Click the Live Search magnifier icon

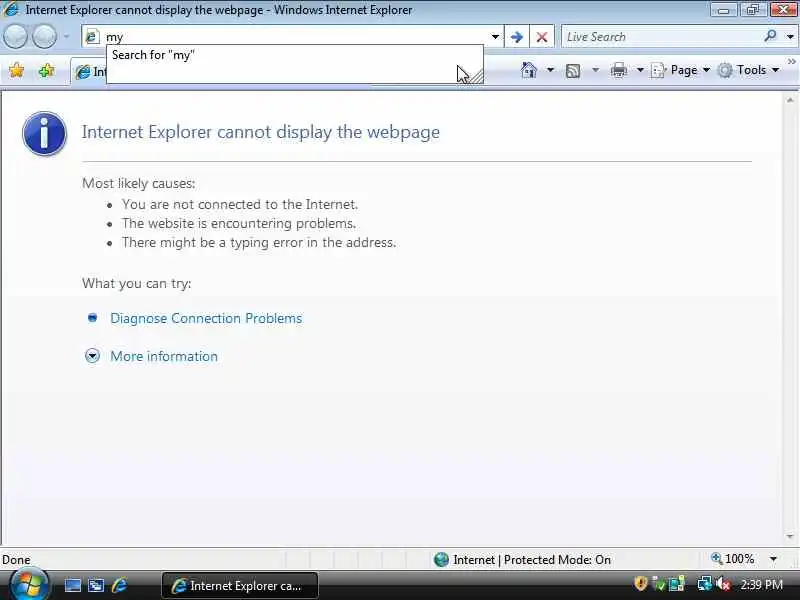coord(770,36)
